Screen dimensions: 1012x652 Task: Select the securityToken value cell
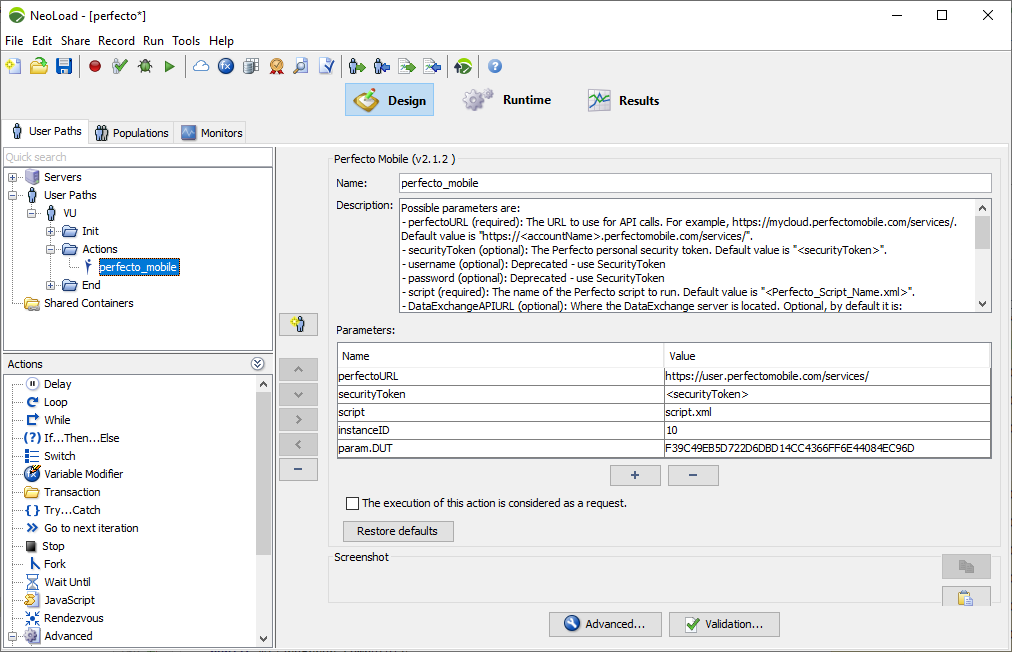[x=827, y=394]
